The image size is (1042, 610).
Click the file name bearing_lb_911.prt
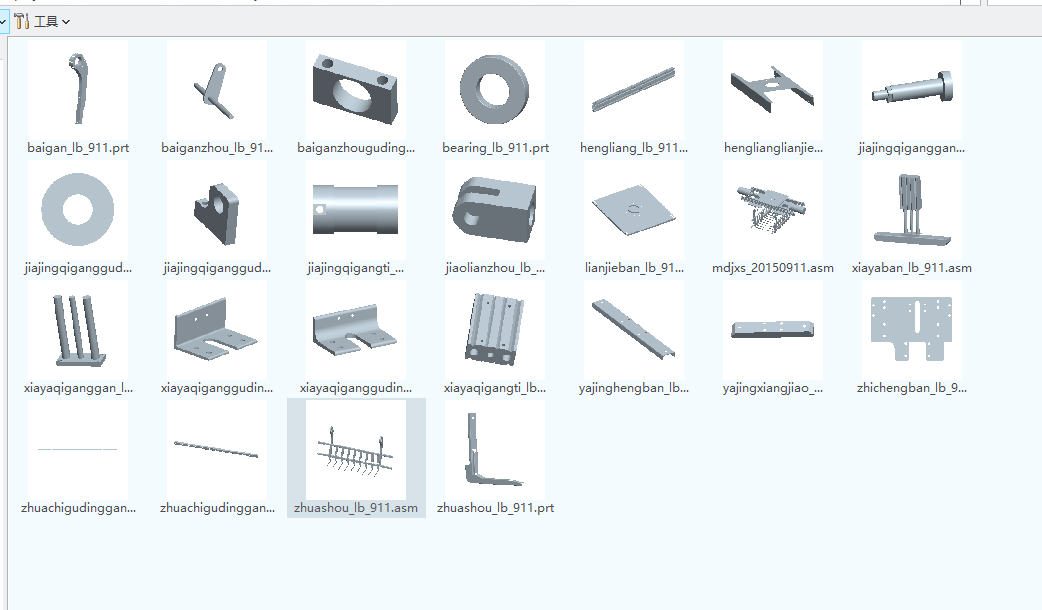point(495,148)
